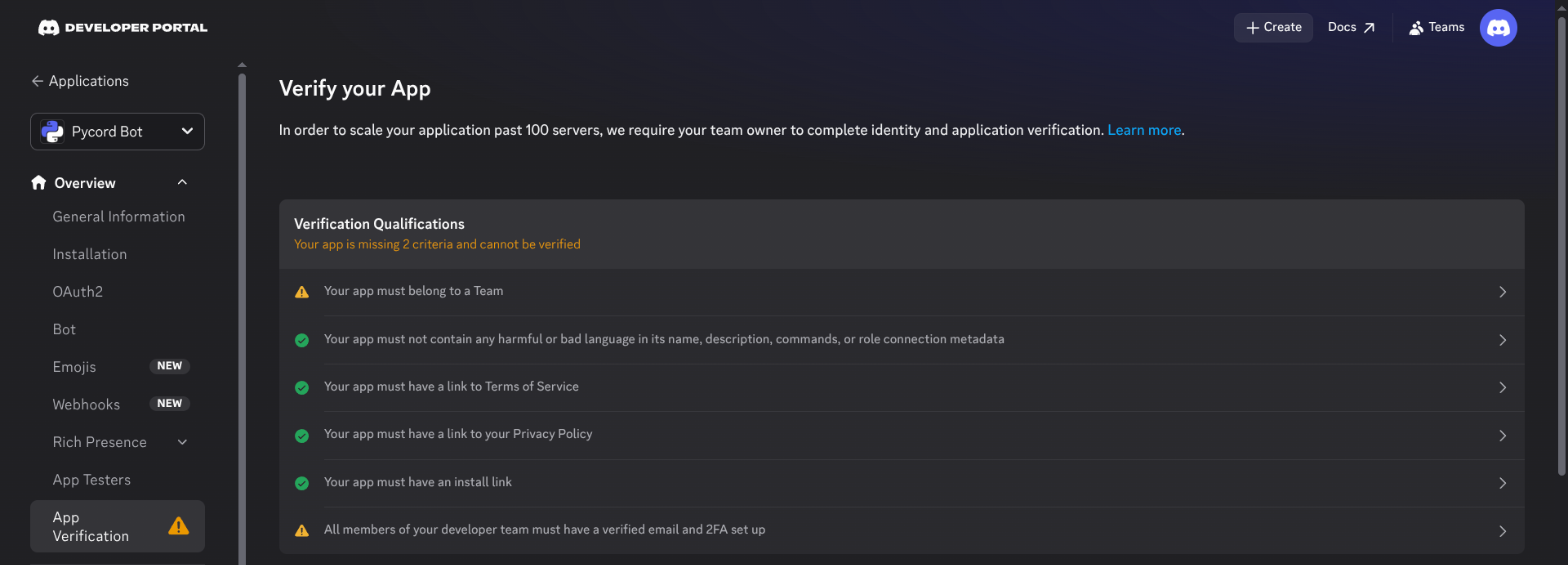This screenshot has width=1568, height=565.
Task: Click the NEW badge next to Webhooks
Action: pyautogui.click(x=170, y=404)
